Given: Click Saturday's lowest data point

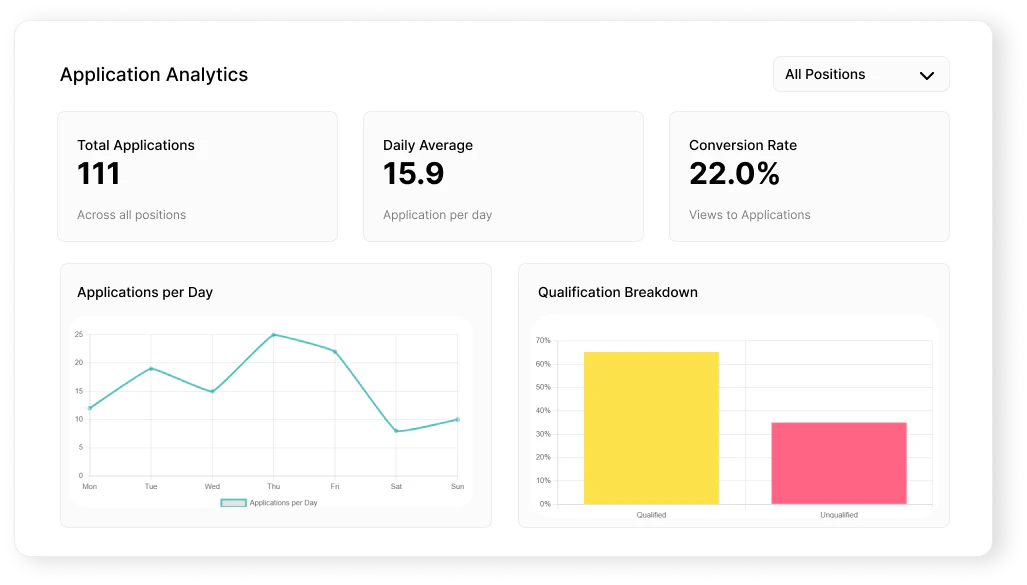Looking at the screenshot, I should tap(396, 431).
